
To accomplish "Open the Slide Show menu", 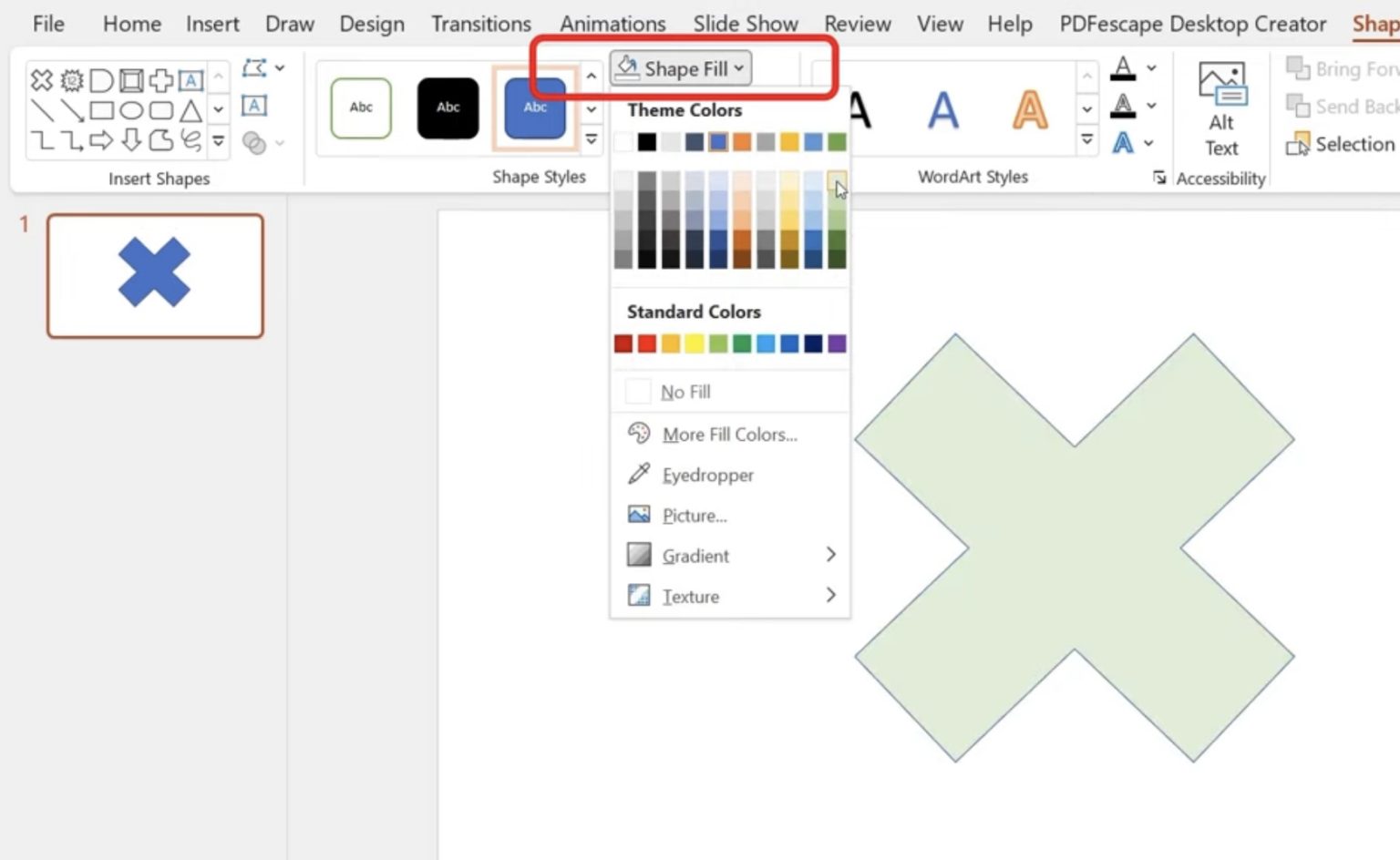I will point(746,24).
